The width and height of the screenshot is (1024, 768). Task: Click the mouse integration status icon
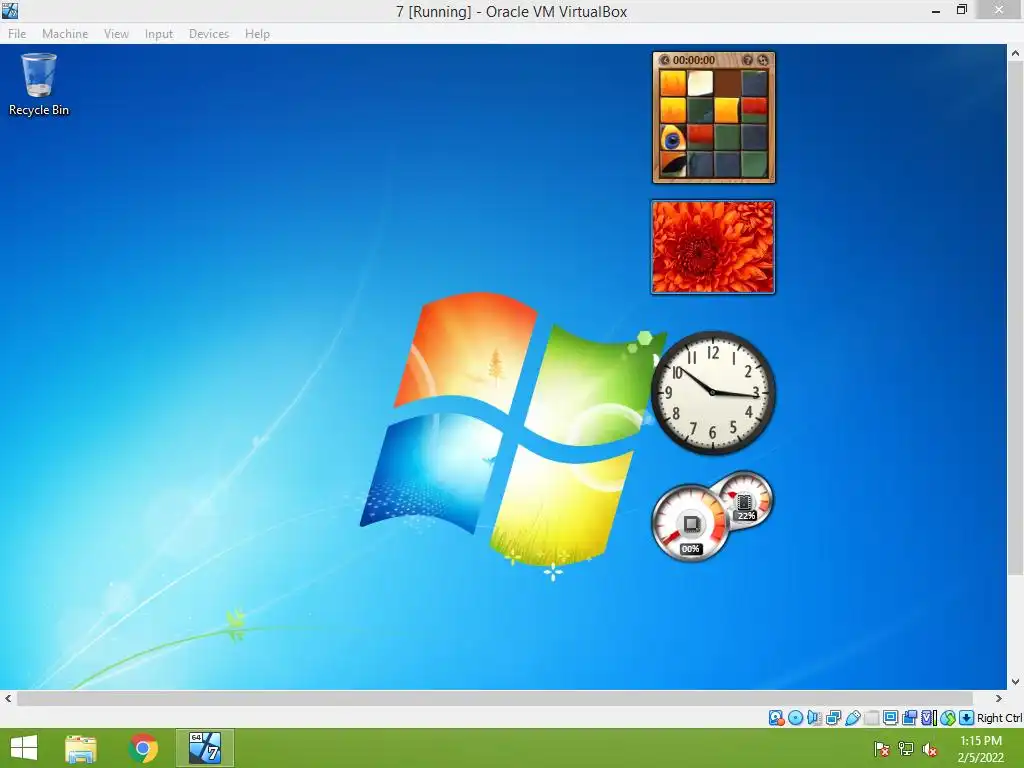[x=948, y=718]
